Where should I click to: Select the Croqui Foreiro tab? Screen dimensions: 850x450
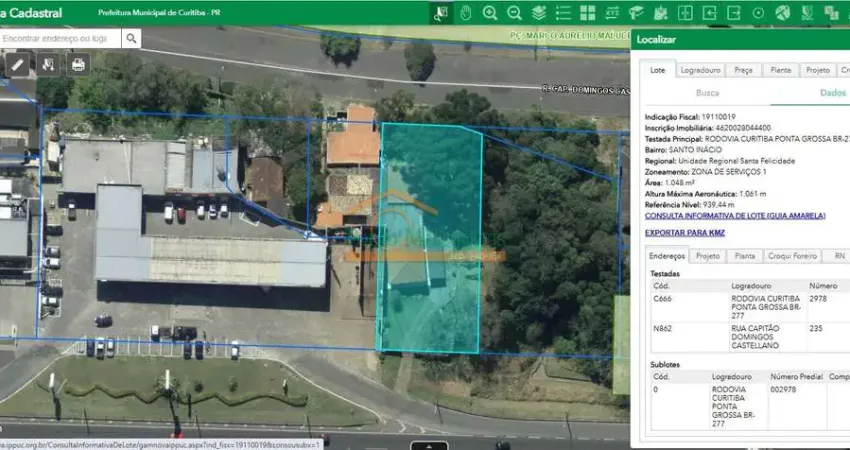pyautogui.click(x=791, y=256)
